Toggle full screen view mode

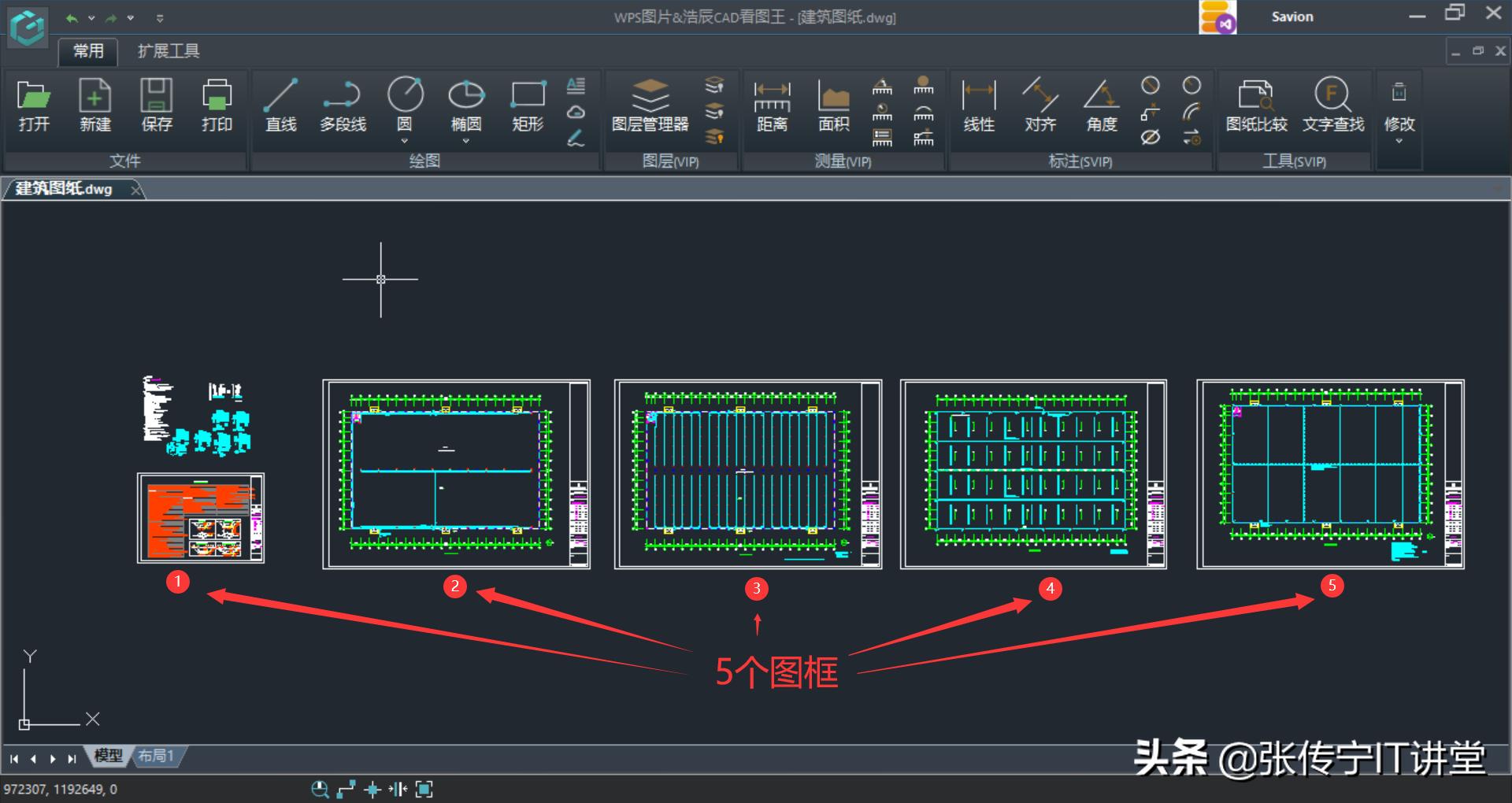(424, 790)
